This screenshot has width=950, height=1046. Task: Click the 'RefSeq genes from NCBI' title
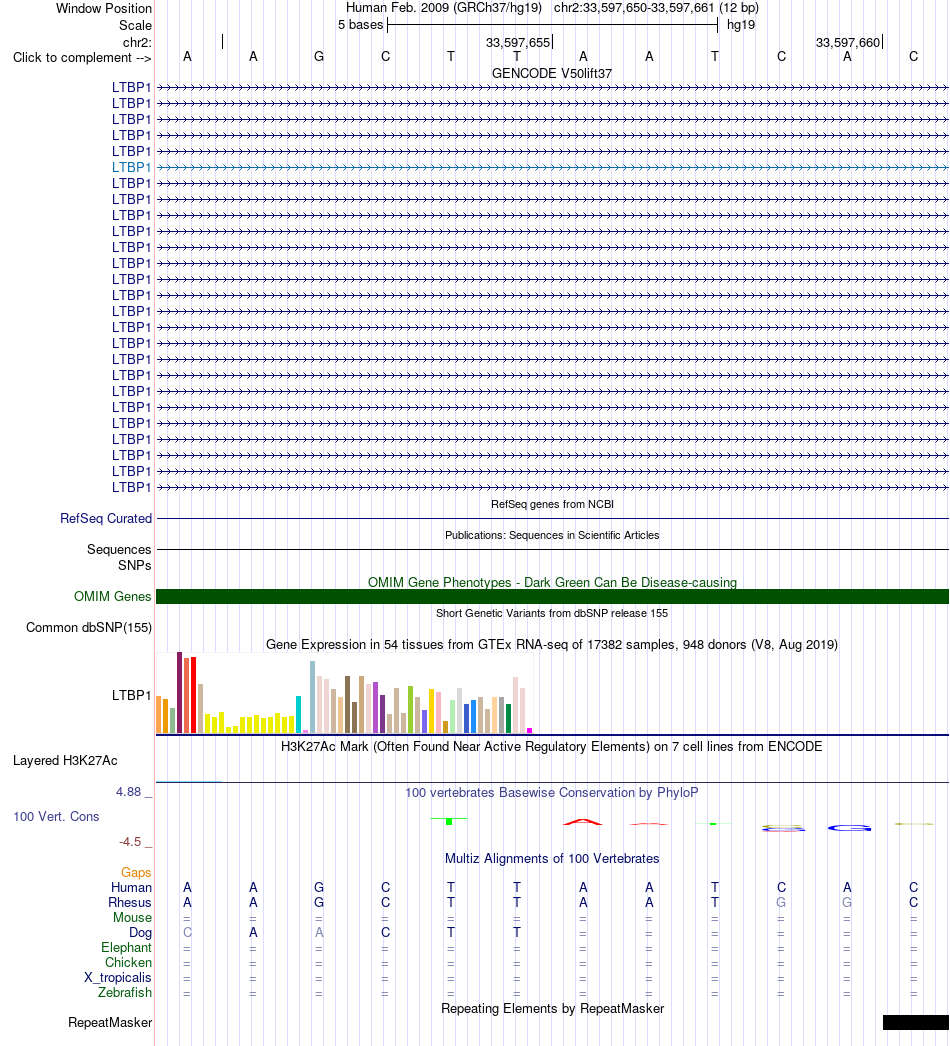pos(552,504)
